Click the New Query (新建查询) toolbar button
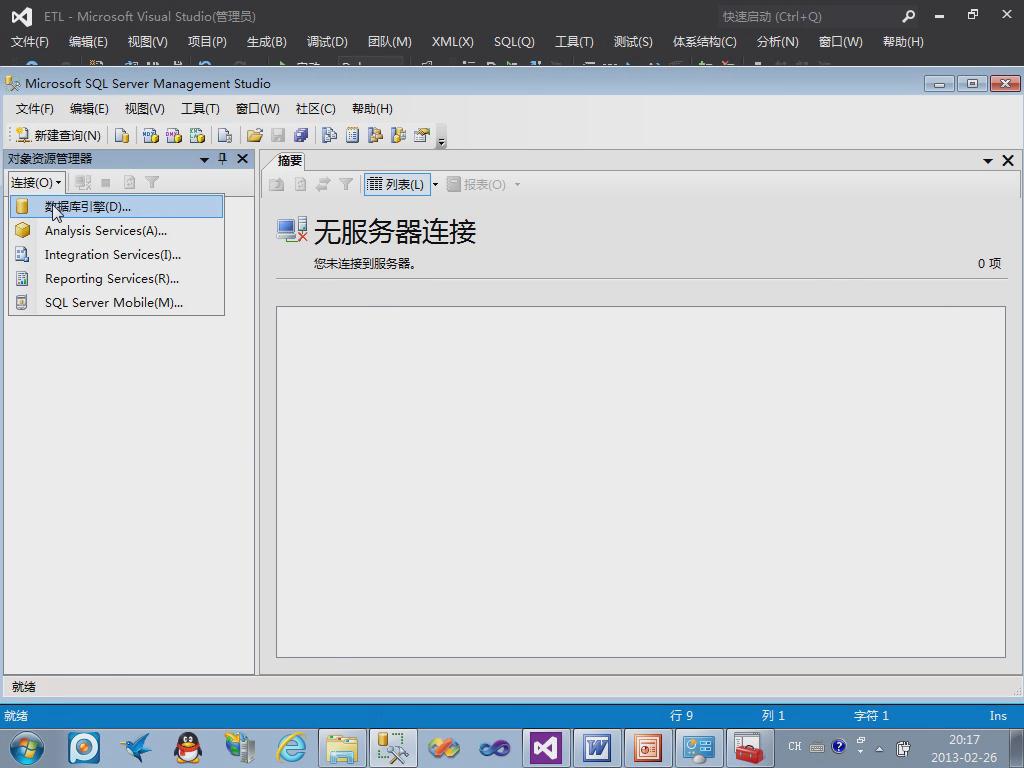 pos(57,135)
